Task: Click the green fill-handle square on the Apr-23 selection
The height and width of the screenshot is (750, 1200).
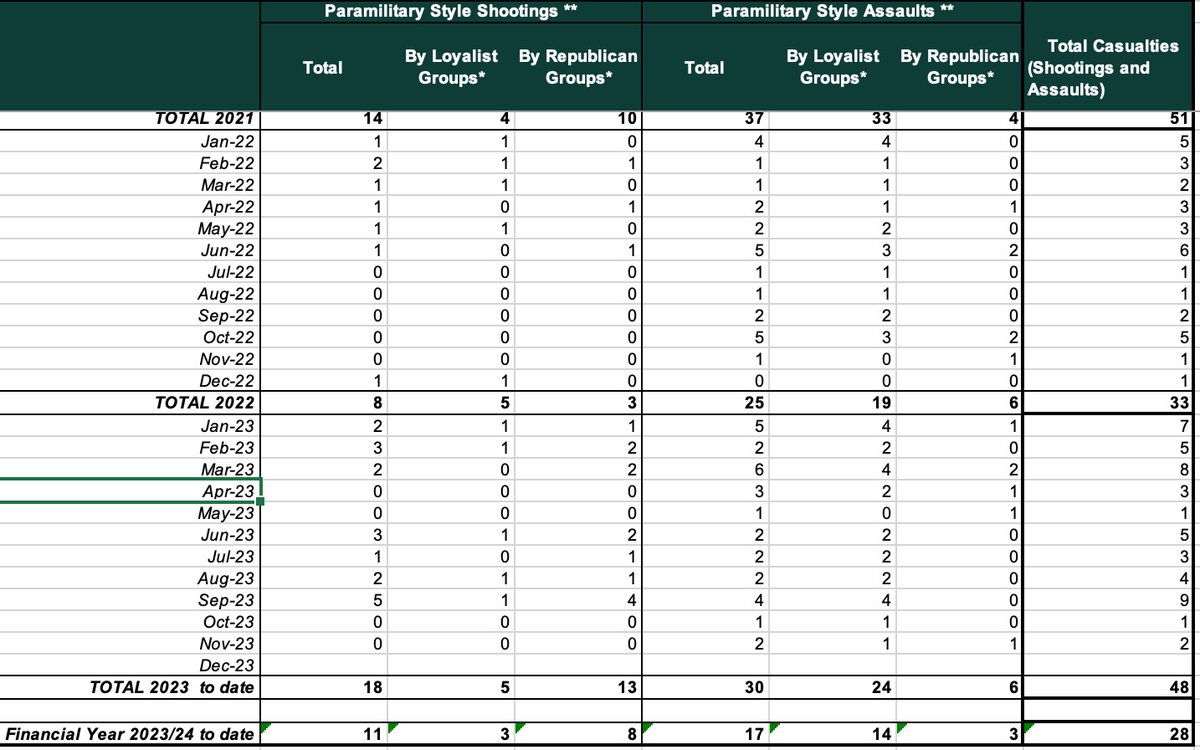Action: click(258, 501)
